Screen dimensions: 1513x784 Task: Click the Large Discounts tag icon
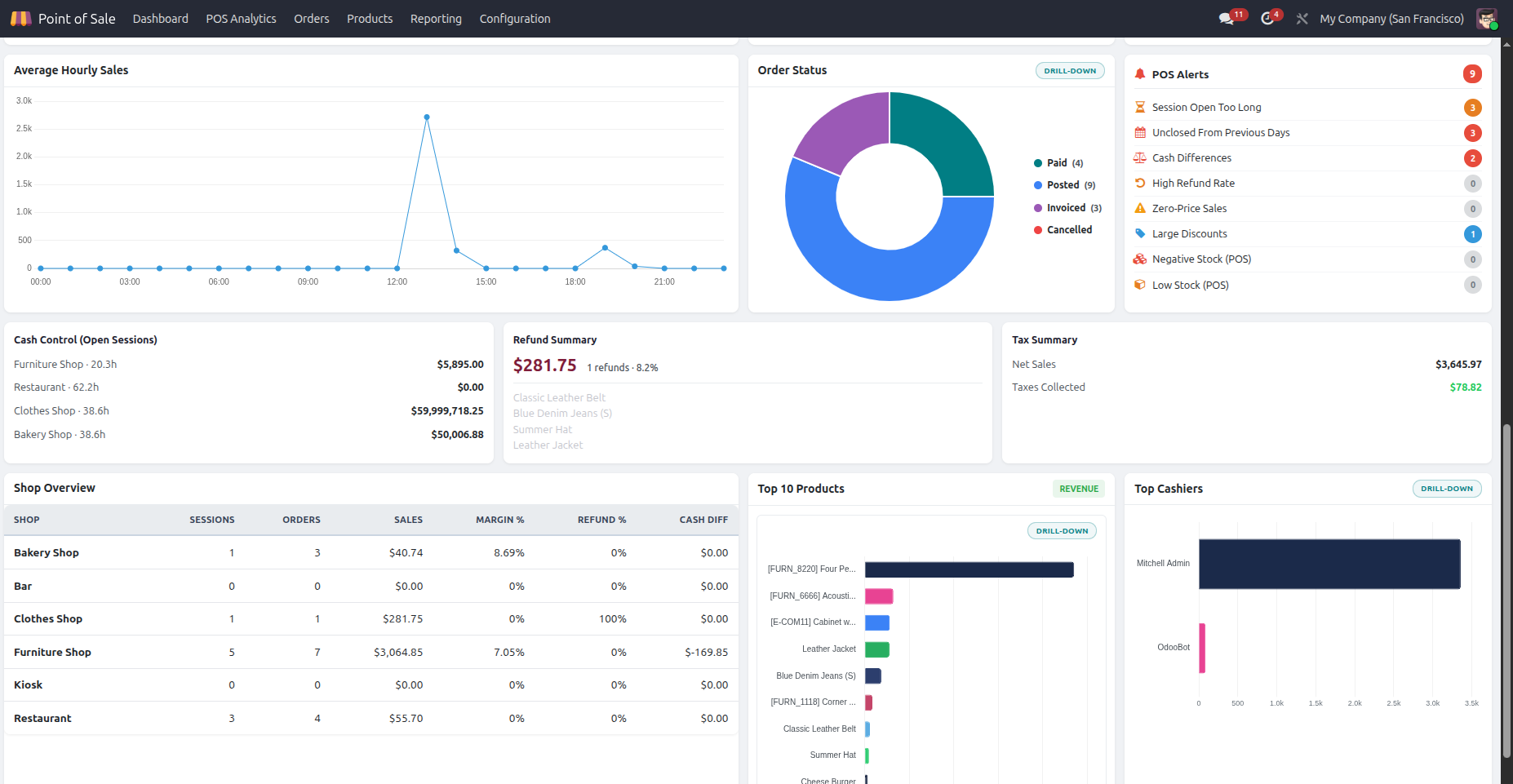point(1140,233)
